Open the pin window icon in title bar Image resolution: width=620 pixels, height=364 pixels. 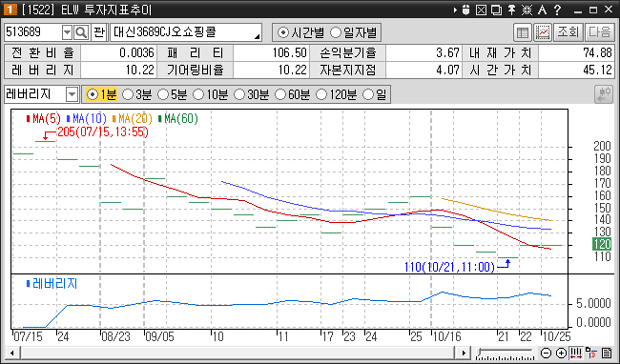(x=512, y=10)
